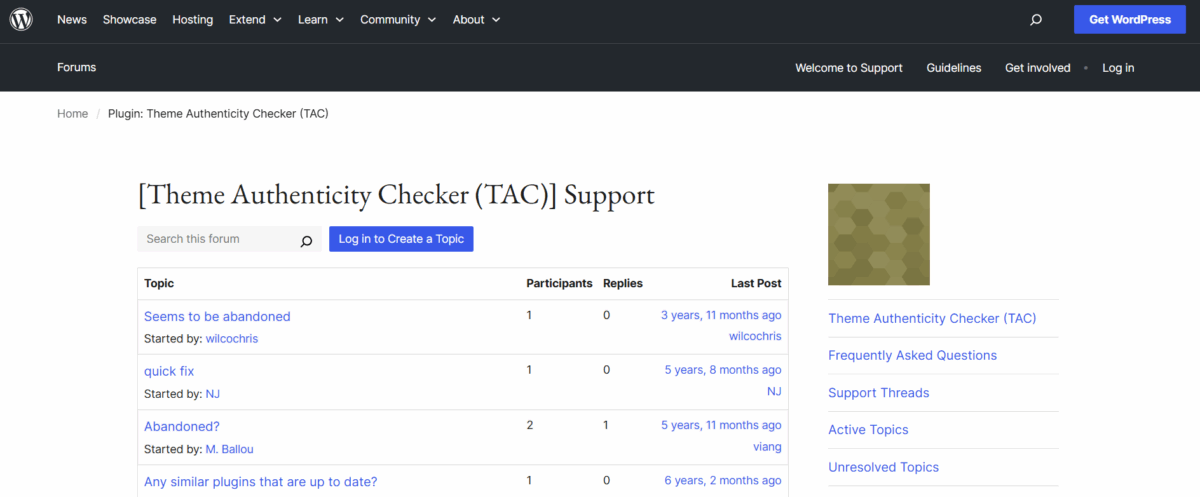
Task: Open the Abandoned? topic
Action: tap(182, 426)
